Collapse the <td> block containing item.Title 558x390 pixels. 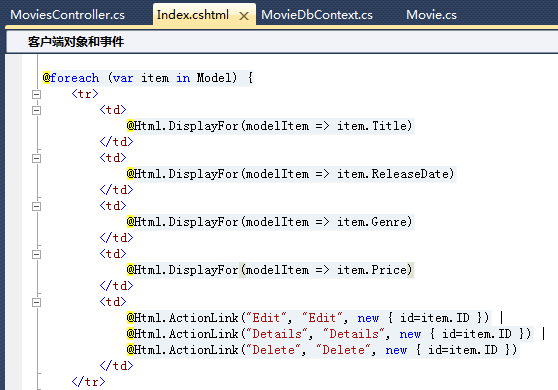click(36, 110)
